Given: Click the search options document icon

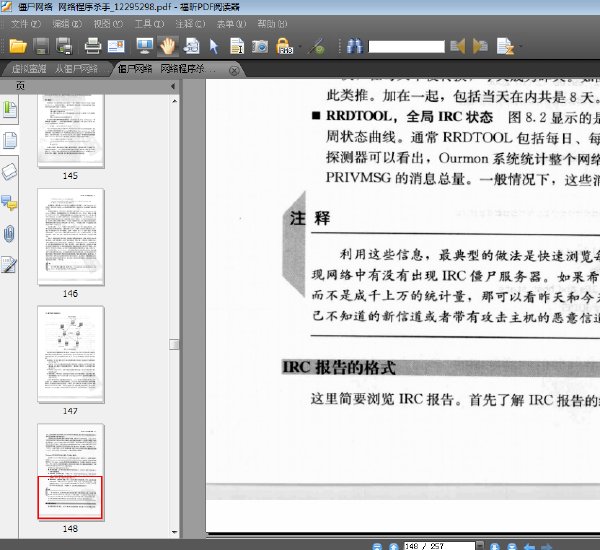Looking at the screenshot, I should click(505, 46).
